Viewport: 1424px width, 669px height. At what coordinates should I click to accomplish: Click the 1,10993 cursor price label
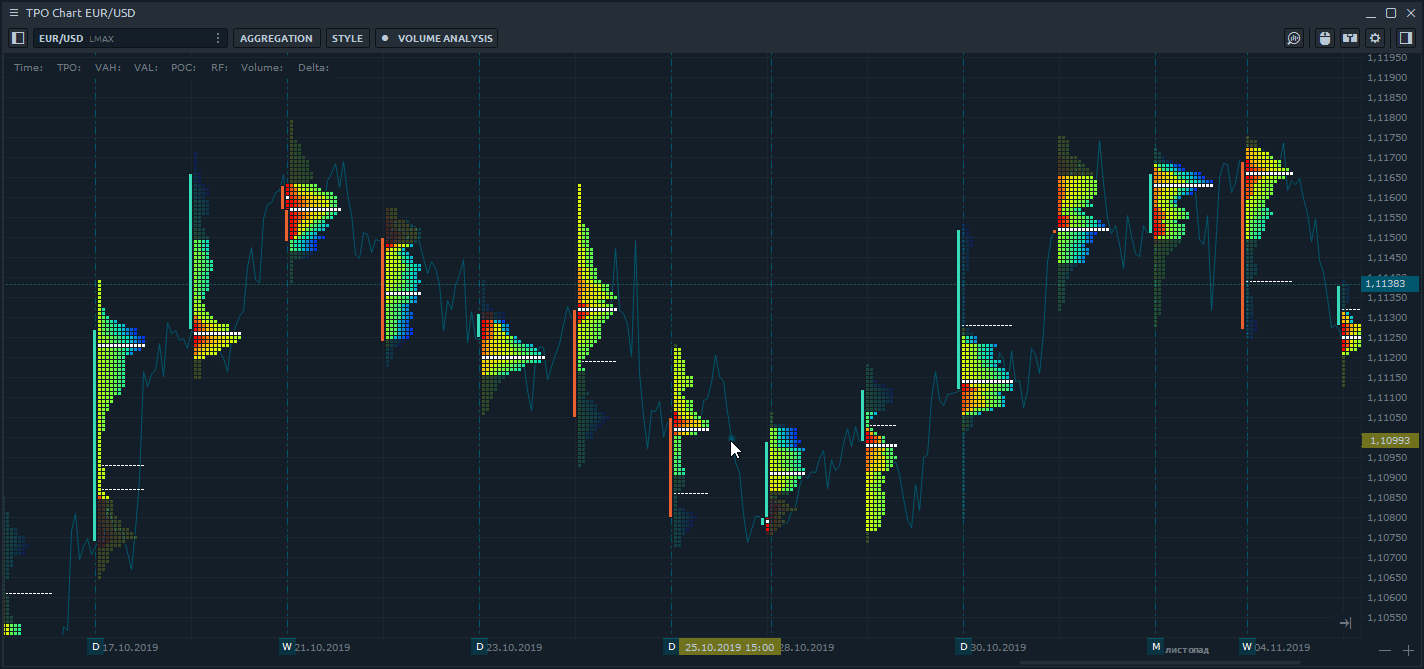(x=1389, y=440)
